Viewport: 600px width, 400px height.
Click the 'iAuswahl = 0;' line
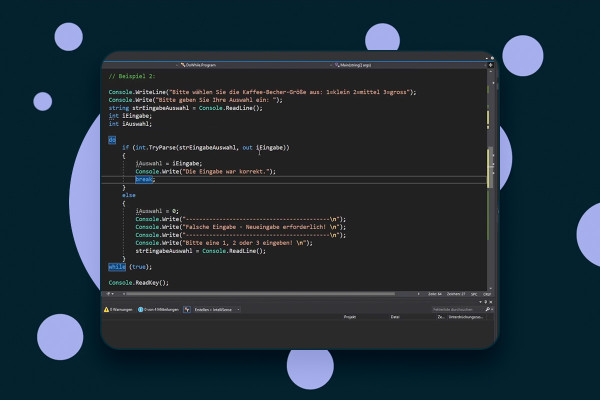click(157, 211)
